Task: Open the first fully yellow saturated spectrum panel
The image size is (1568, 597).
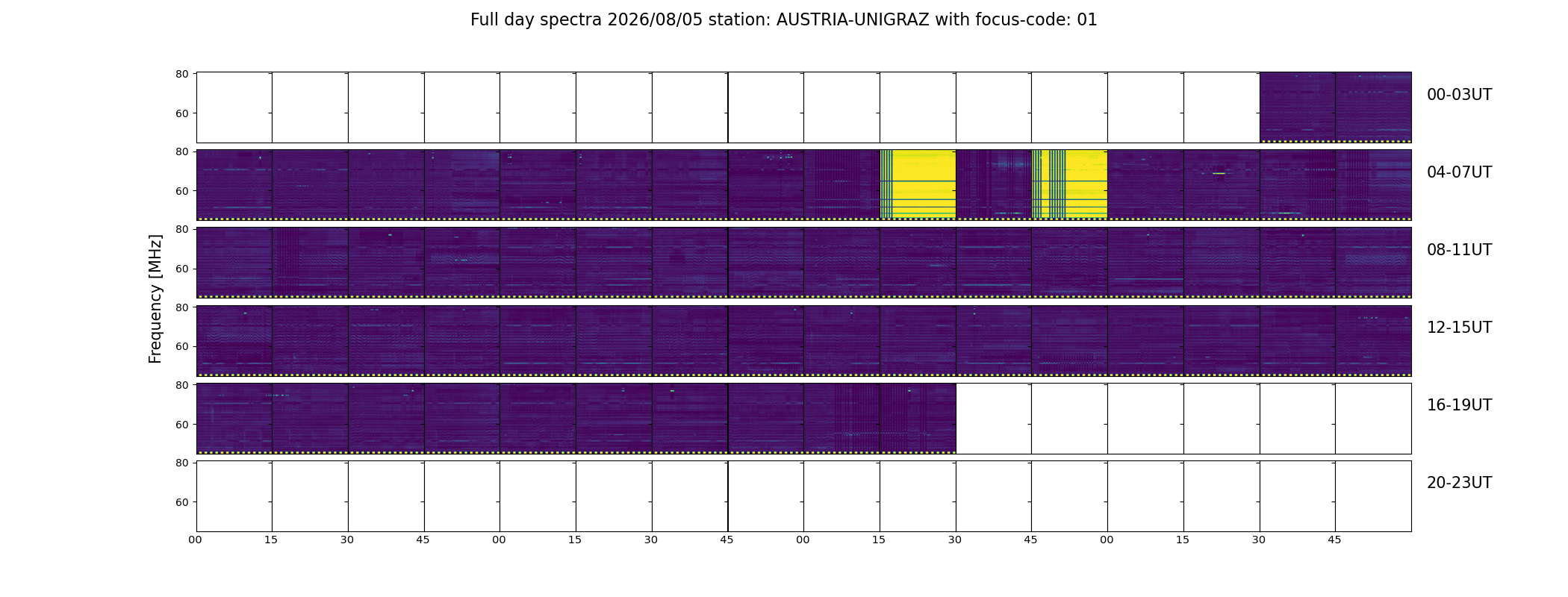Action: [x=918, y=185]
